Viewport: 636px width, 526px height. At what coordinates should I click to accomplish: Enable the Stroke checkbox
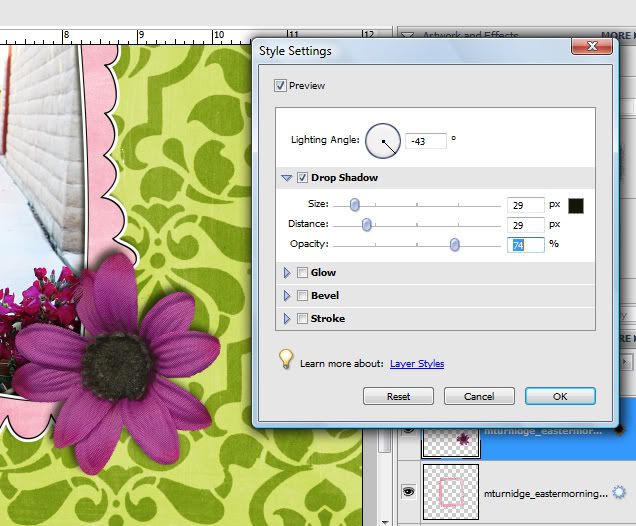[x=302, y=318]
